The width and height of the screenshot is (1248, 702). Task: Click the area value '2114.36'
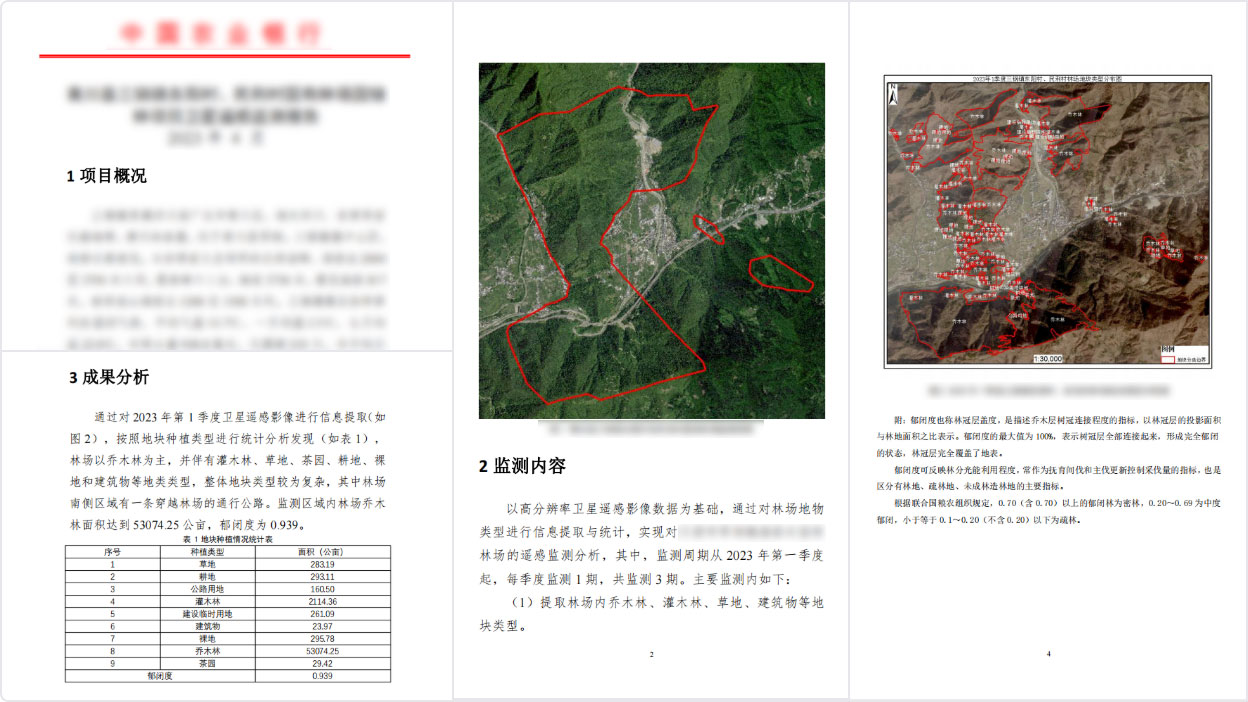(324, 601)
